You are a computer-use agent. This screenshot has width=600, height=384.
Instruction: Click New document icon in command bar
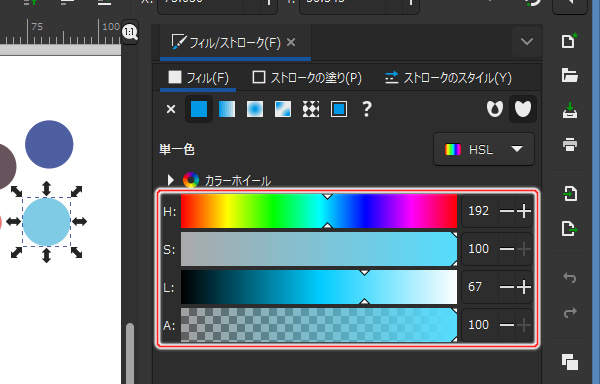tap(569, 41)
